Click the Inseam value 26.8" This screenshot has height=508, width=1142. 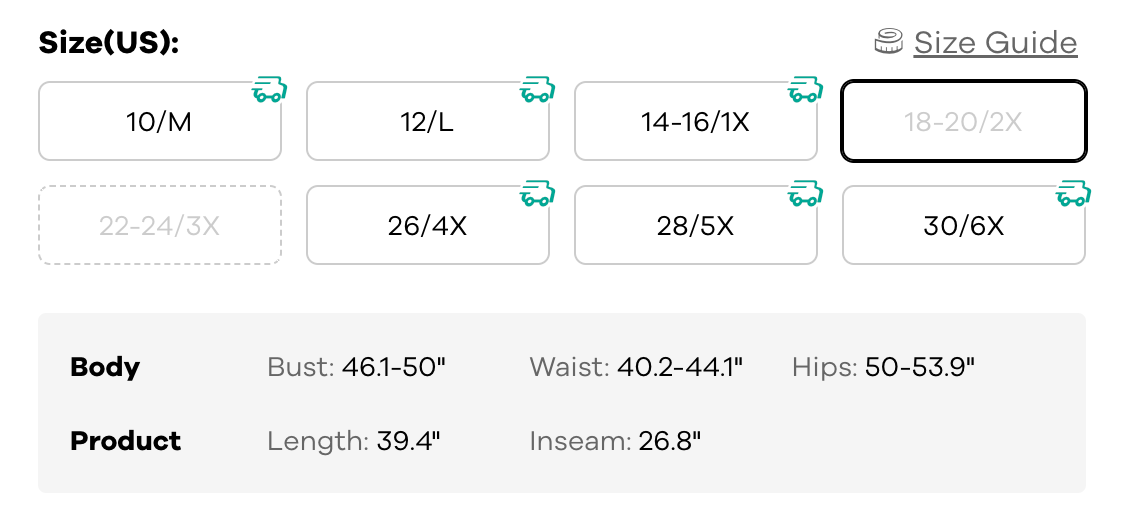pyautogui.click(x=669, y=441)
